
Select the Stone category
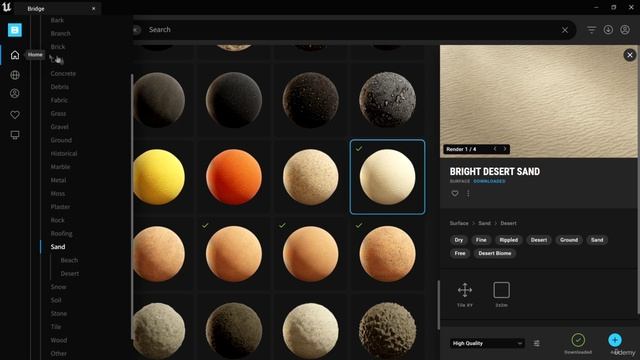click(59, 313)
